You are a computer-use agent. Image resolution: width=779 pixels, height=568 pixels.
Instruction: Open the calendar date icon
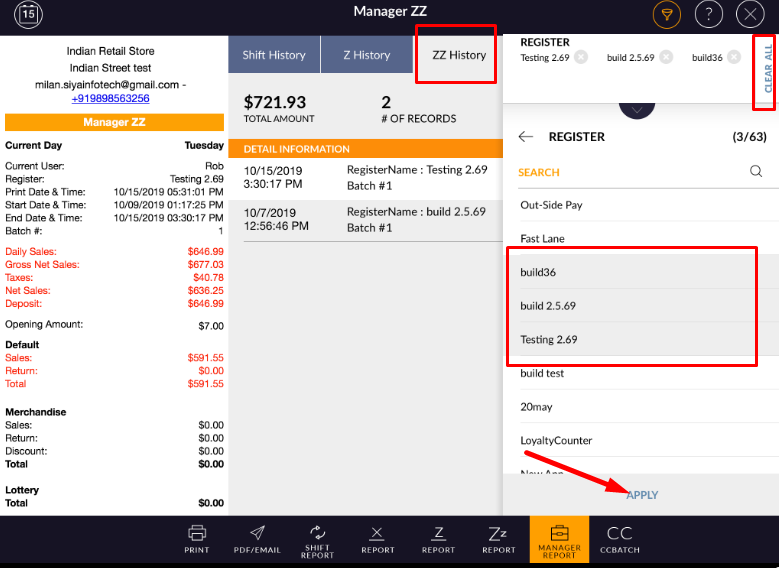[28, 13]
